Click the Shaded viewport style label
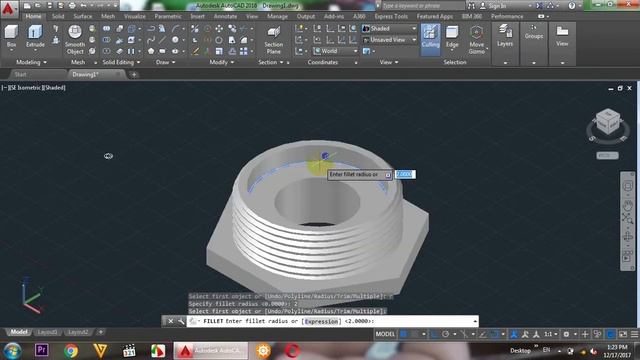The image size is (640, 360). 53,87
